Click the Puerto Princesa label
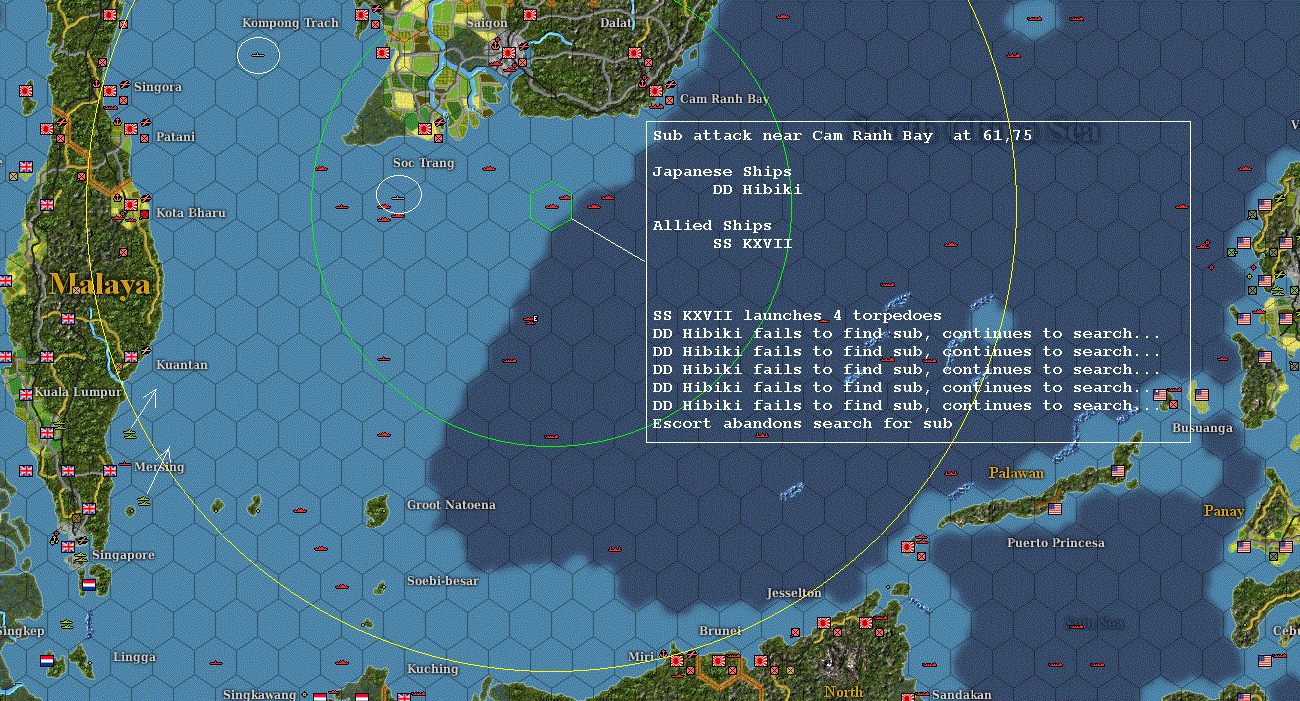This screenshot has height=701, width=1300. (1056, 543)
